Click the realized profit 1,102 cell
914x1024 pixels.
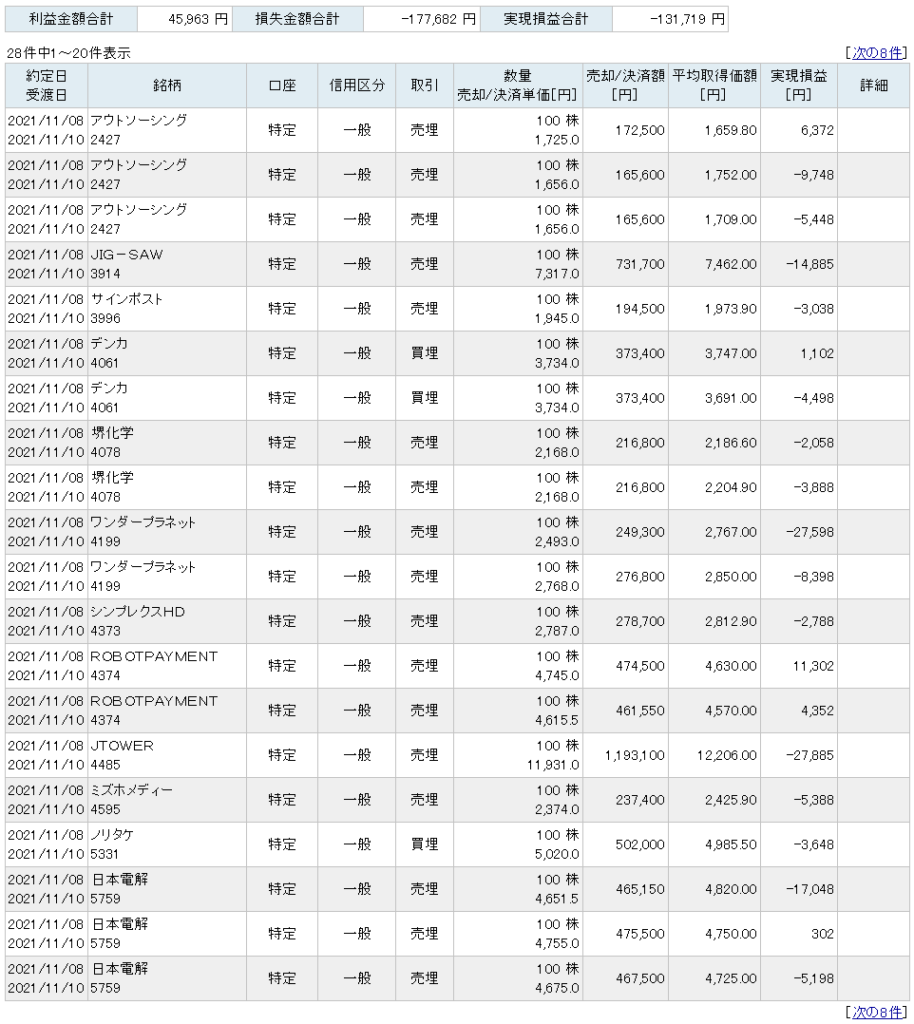coord(798,353)
